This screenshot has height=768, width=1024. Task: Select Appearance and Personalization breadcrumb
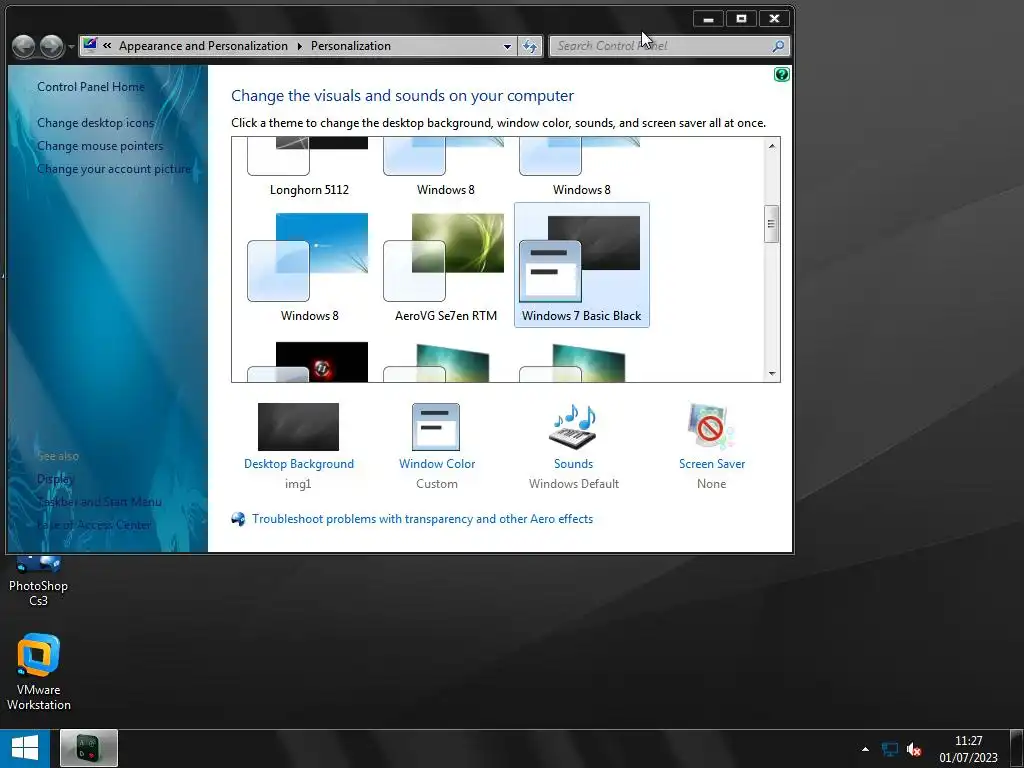coord(203,46)
